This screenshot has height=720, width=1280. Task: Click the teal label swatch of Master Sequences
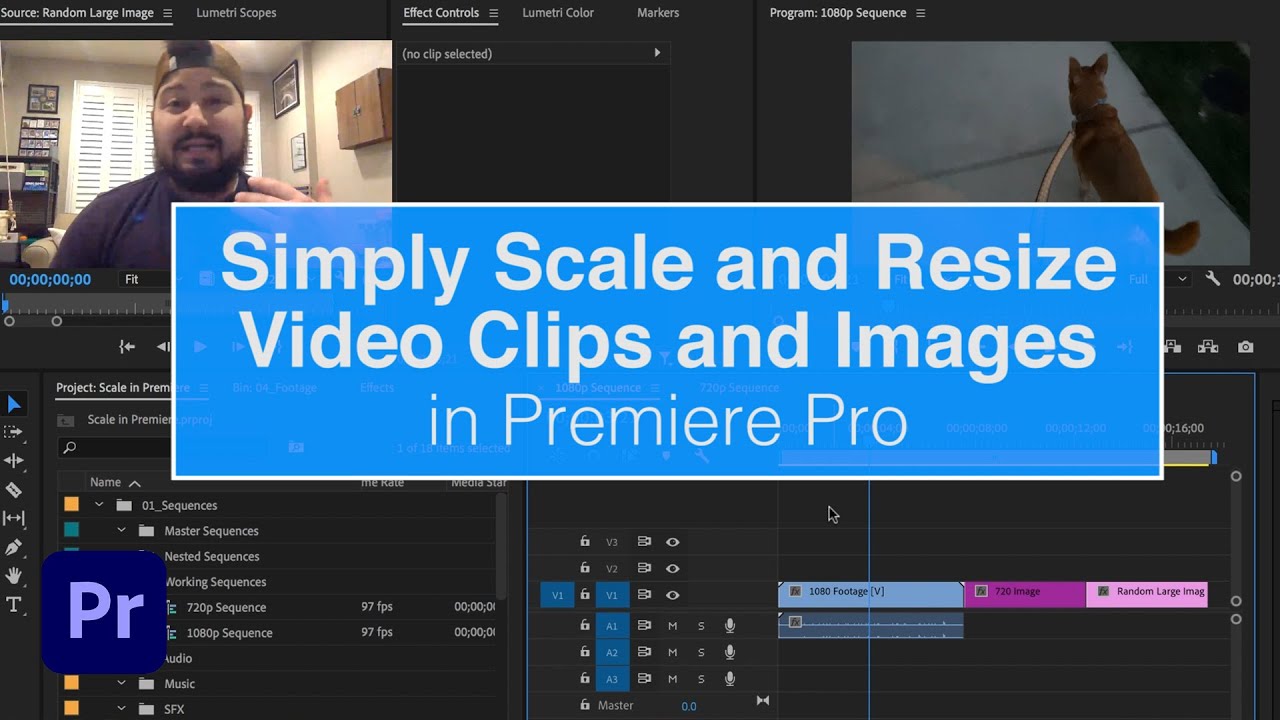point(71,531)
